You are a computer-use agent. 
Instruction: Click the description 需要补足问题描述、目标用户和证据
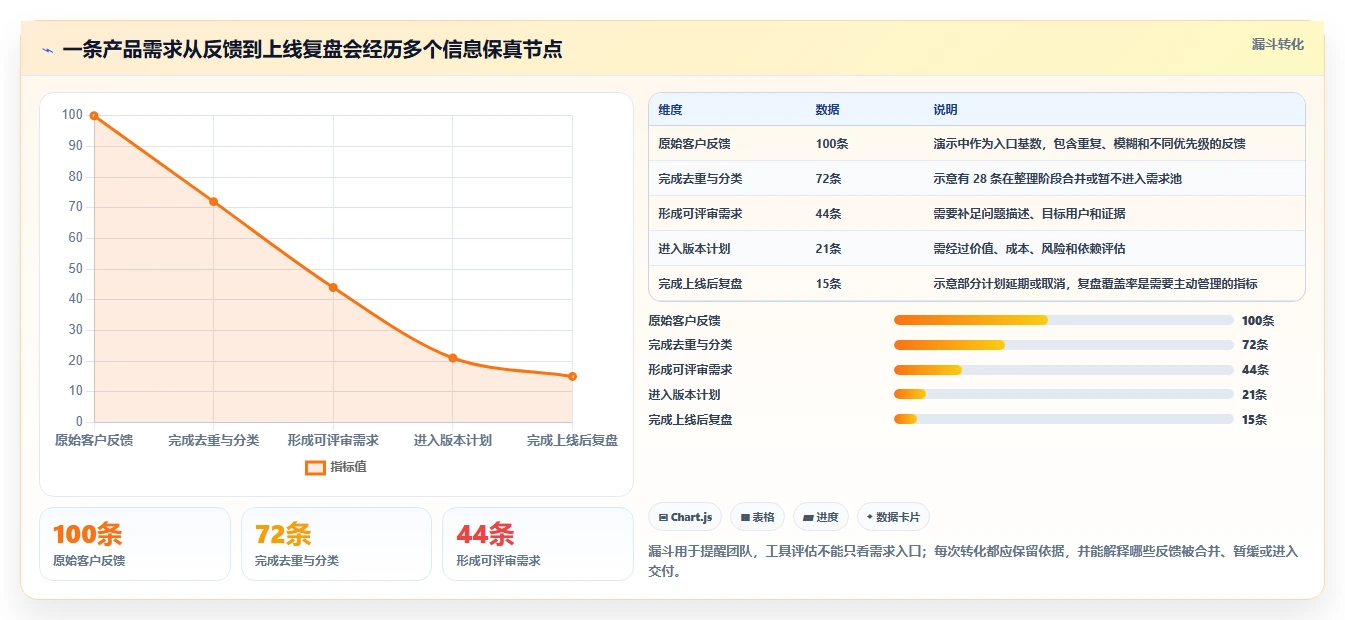point(1029,214)
